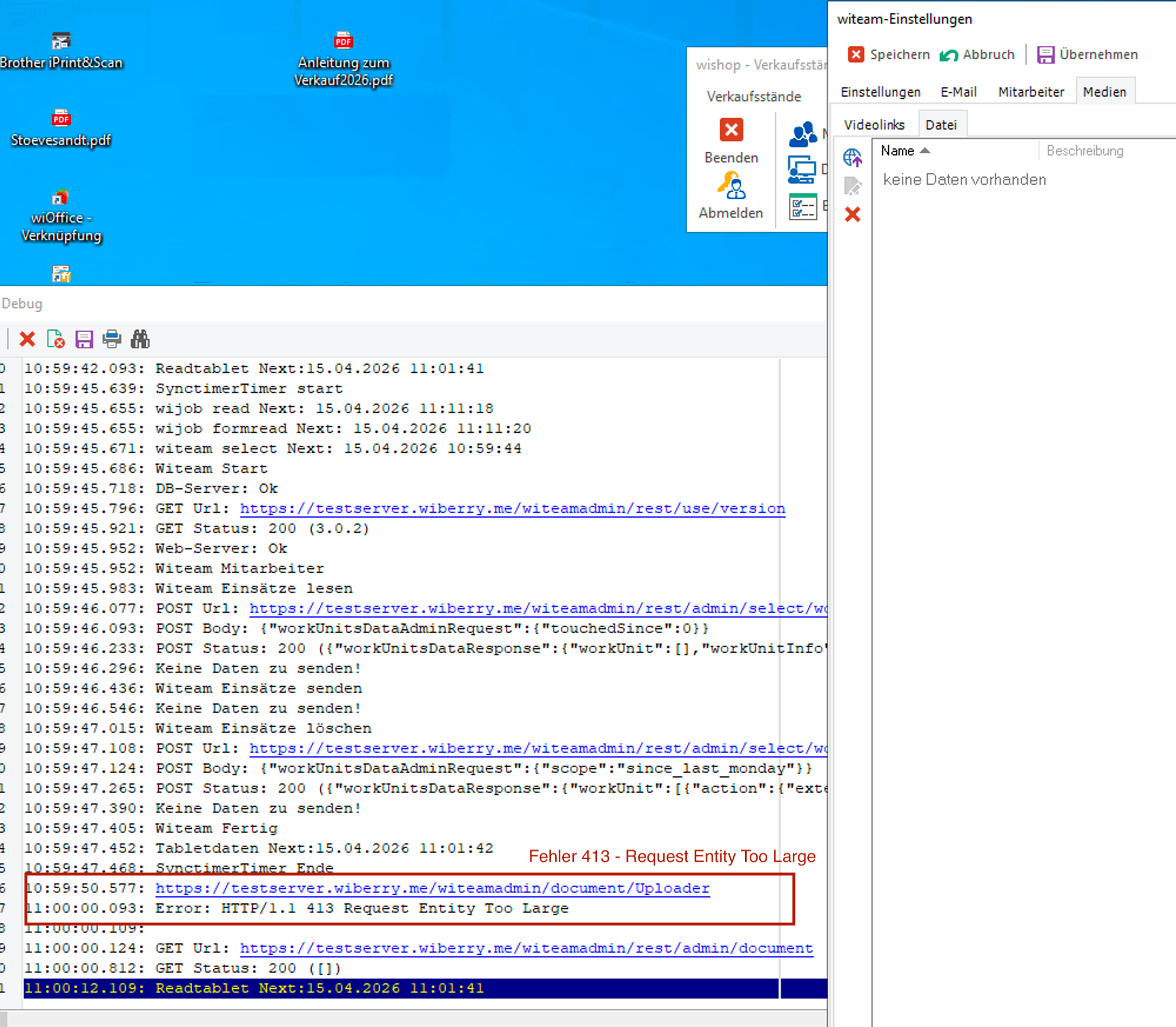Save debug log with diskette icon
Viewport: 1176px width, 1027px height.
click(x=84, y=339)
